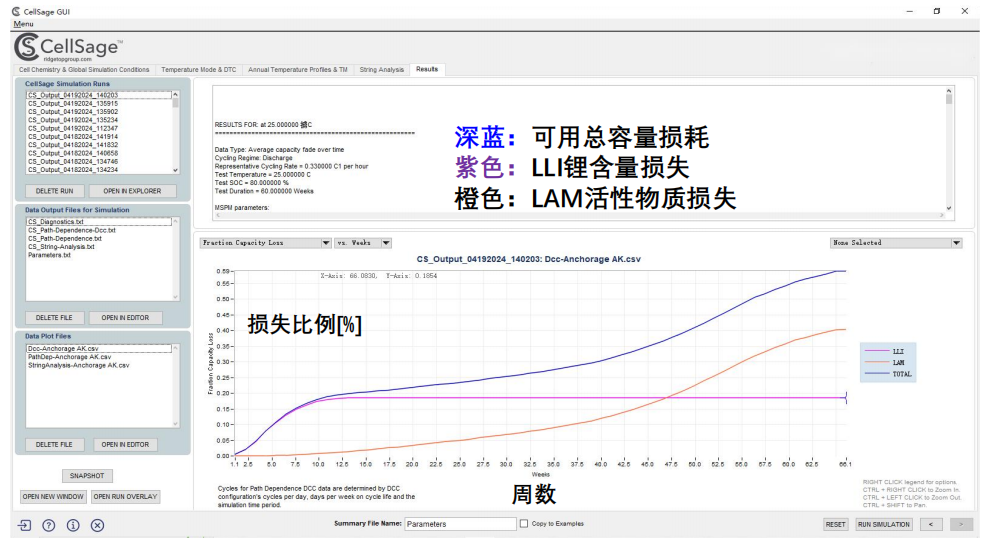Click OPEN IN EDITOR under Data Plot Files
Screen dimensions: 982x540
tap(125, 445)
